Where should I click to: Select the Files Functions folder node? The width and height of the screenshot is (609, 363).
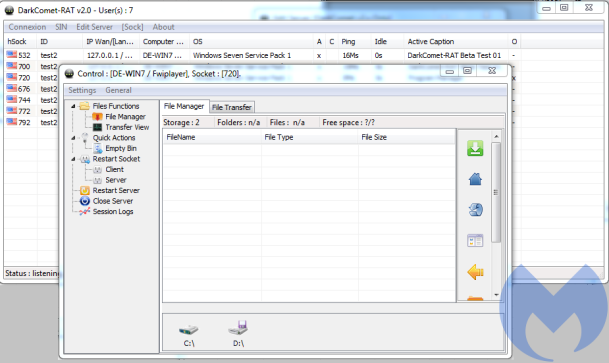tap(115, 106)
